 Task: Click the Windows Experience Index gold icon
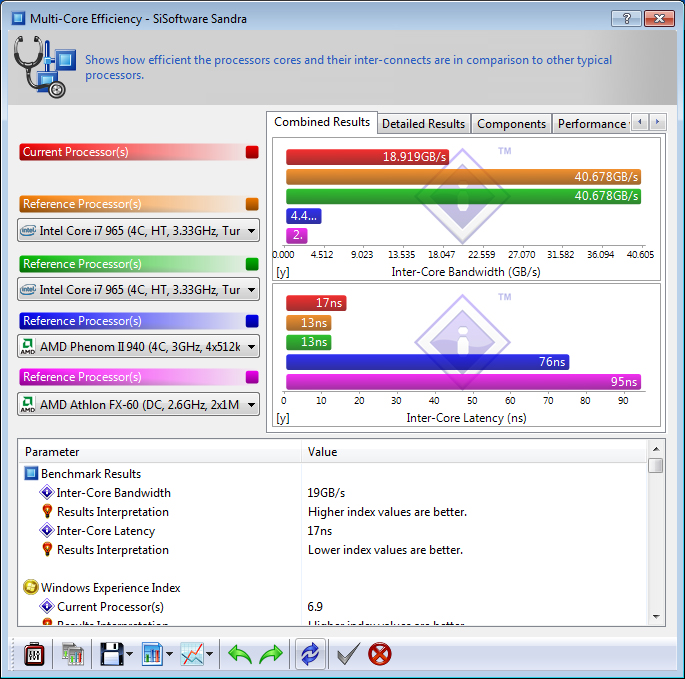pyautogui.click(x=31, y=587)
